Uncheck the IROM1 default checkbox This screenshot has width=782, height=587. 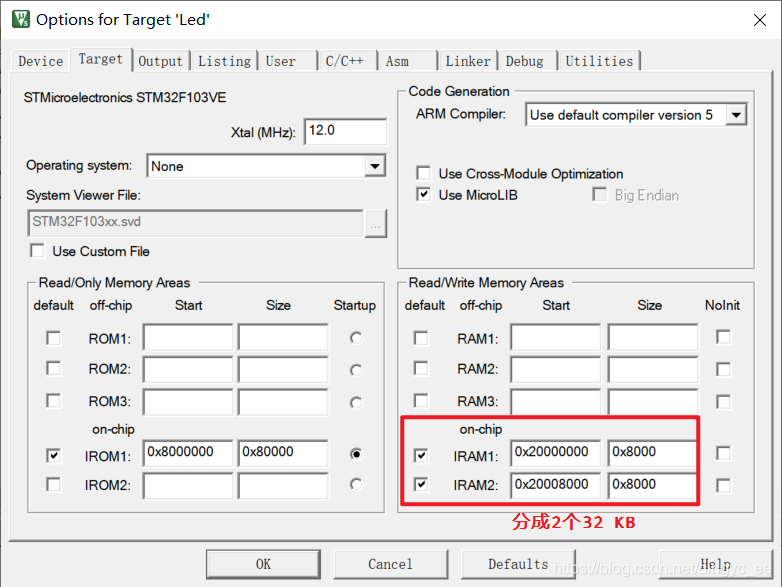[53, 455]
